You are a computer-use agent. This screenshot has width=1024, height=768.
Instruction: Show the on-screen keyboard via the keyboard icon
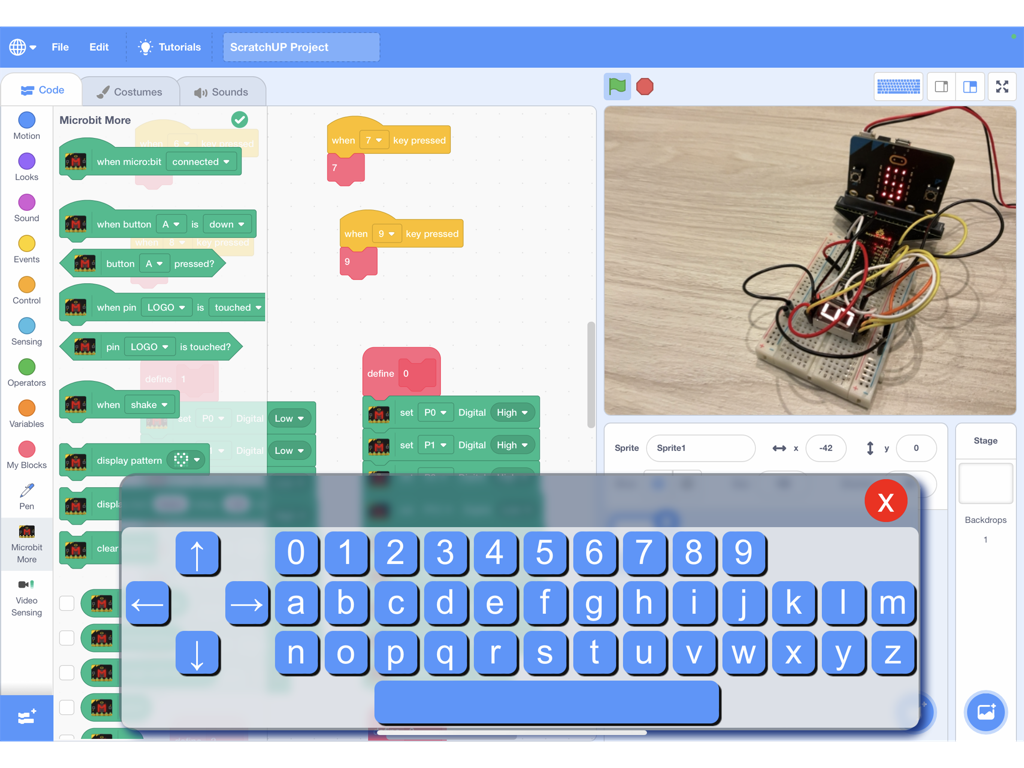click(897, 86)
